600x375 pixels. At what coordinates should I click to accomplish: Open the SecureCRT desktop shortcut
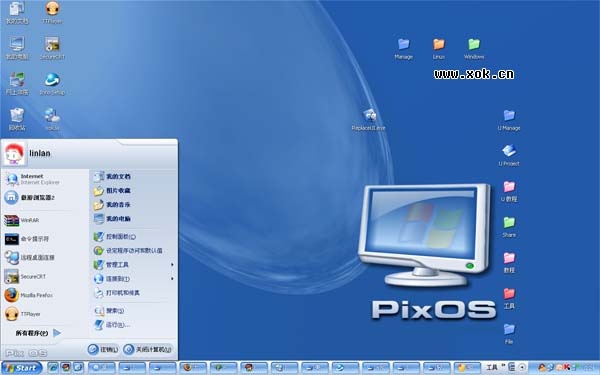tap(52, 48)
